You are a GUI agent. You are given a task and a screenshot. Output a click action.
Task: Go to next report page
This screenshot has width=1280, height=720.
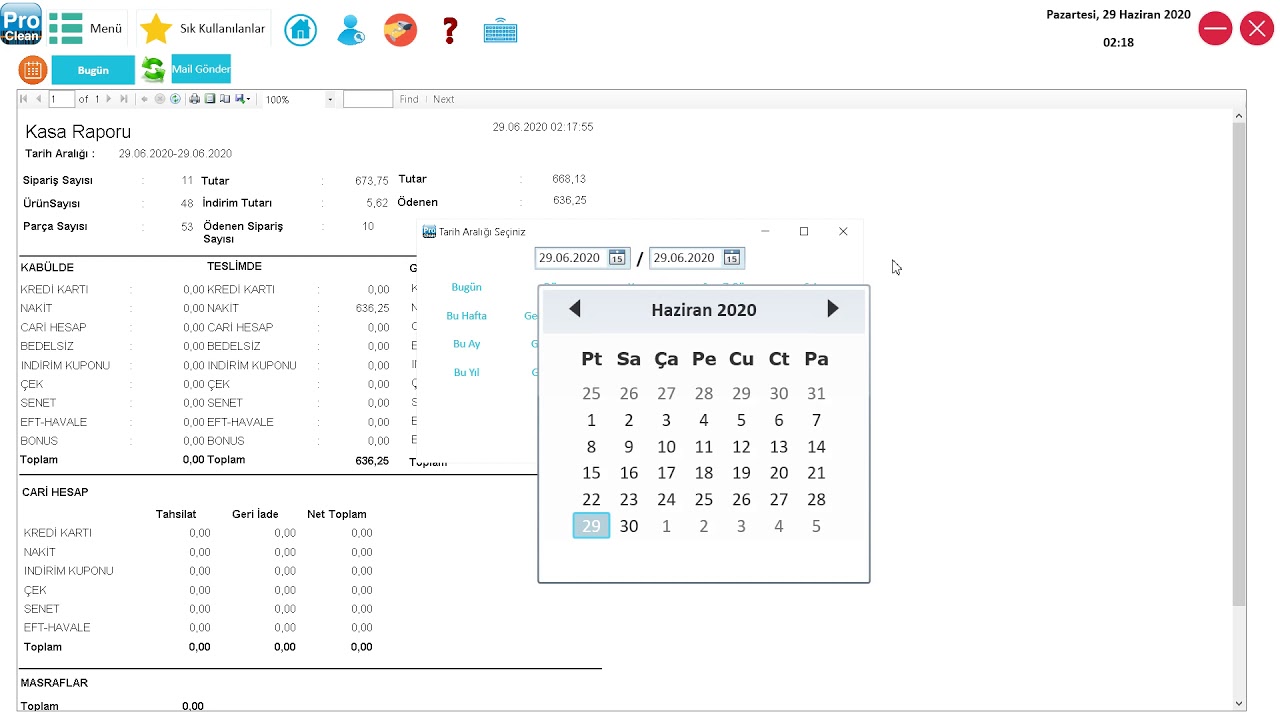(x=109, y=99)
